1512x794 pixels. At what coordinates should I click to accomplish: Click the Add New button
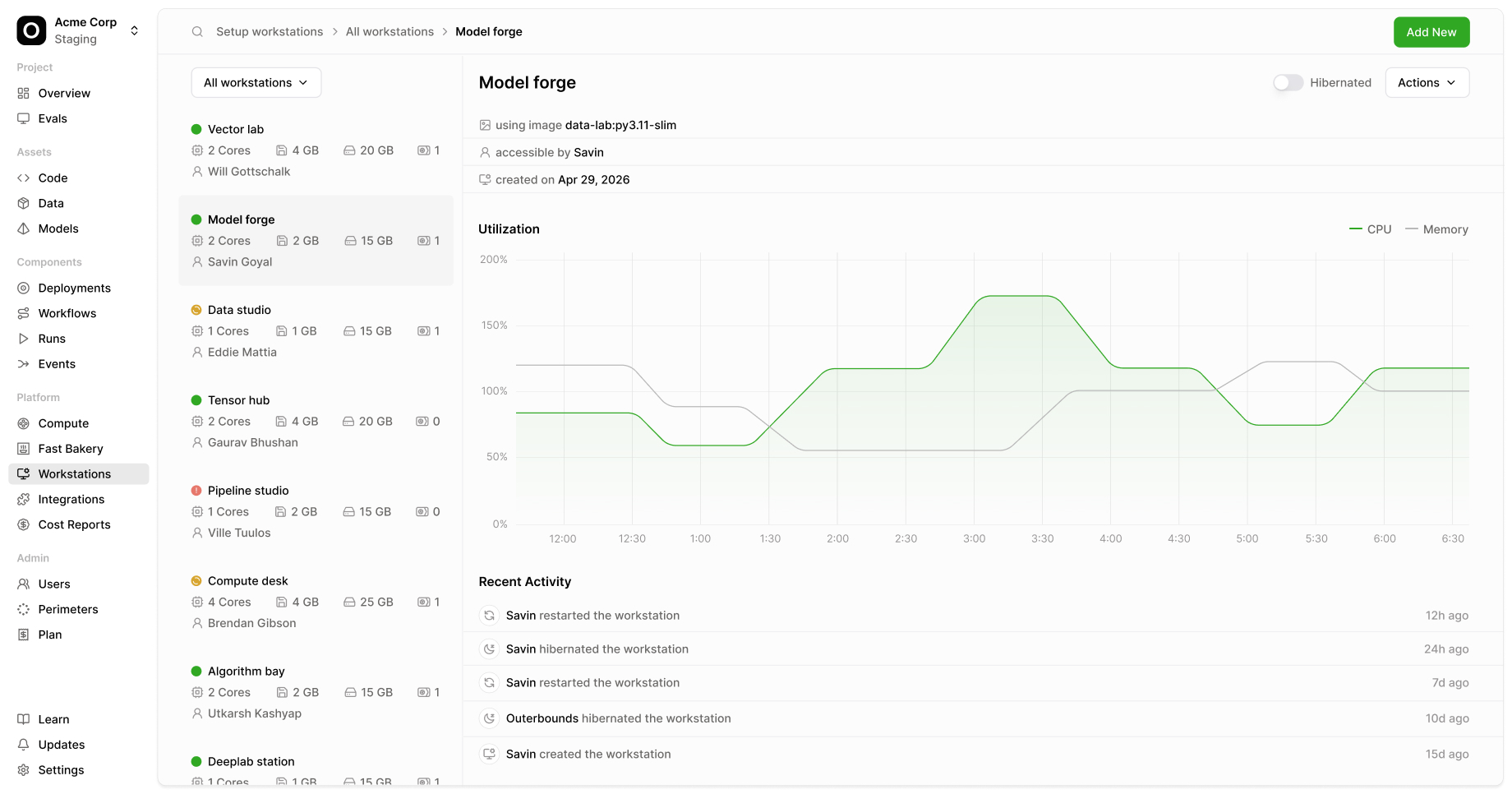[x=1431, y=32]
